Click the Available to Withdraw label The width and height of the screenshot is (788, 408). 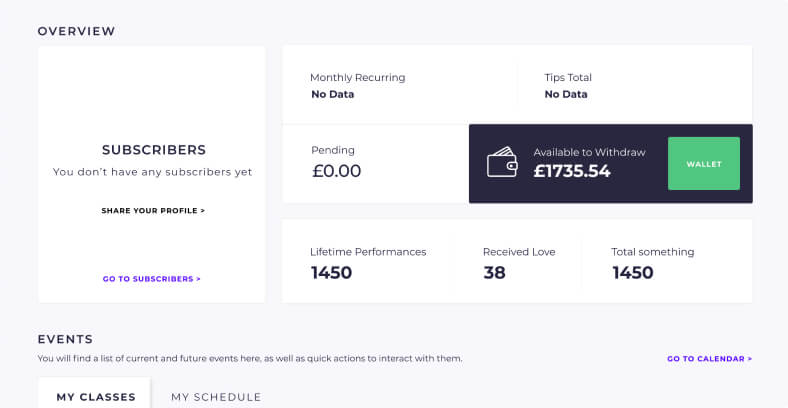[x=589, y=152]
